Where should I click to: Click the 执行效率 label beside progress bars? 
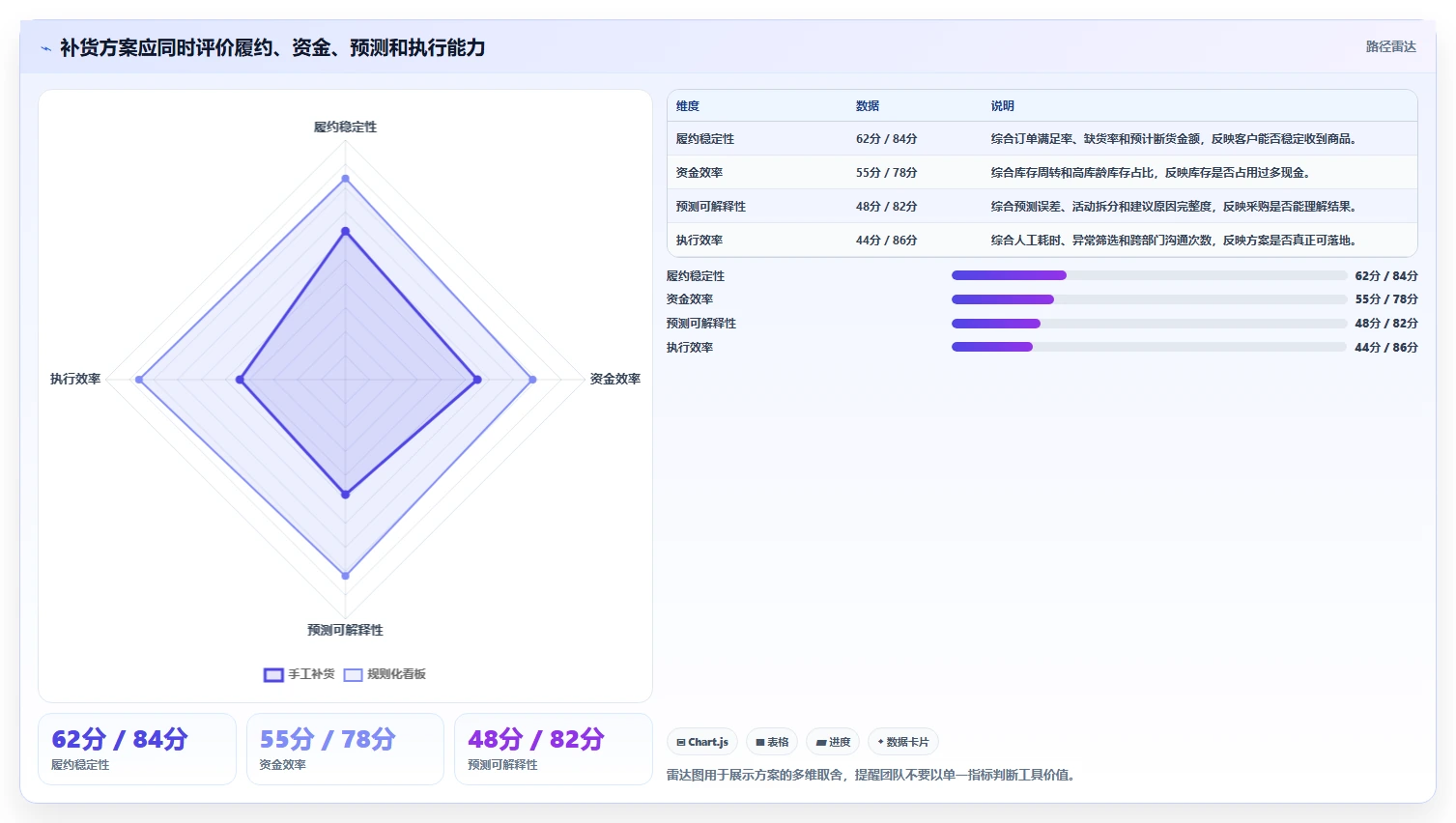tap(690, 348)
